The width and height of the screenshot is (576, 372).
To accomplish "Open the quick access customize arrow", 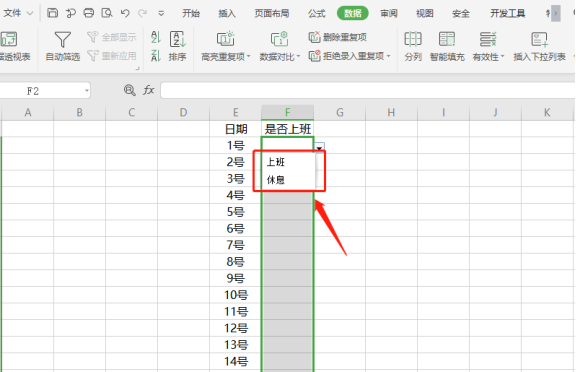I will 161,14.
